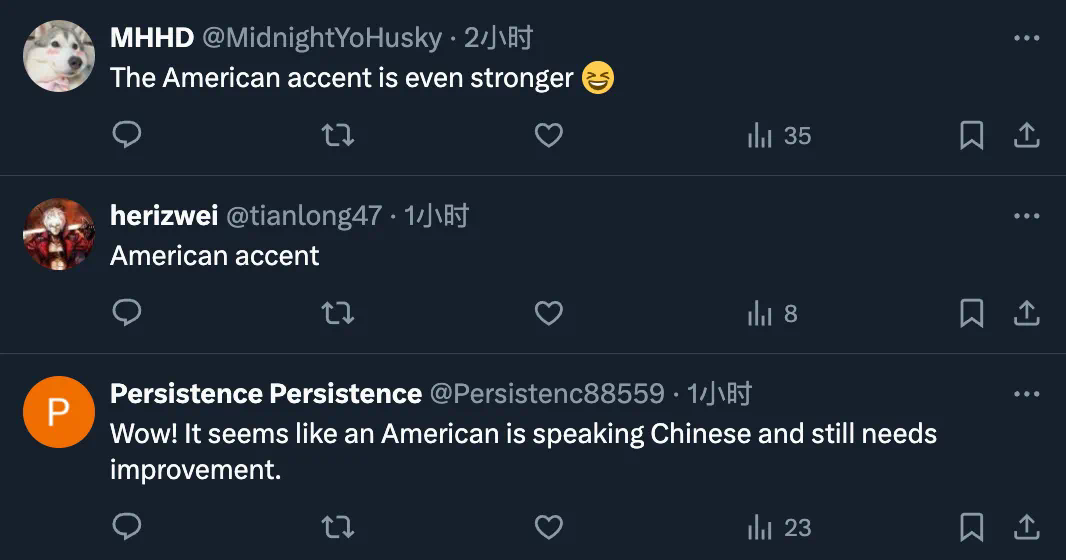View analytics showing 35 views
This screenshot has width=1066, height=560.
(x=779, y=136)
